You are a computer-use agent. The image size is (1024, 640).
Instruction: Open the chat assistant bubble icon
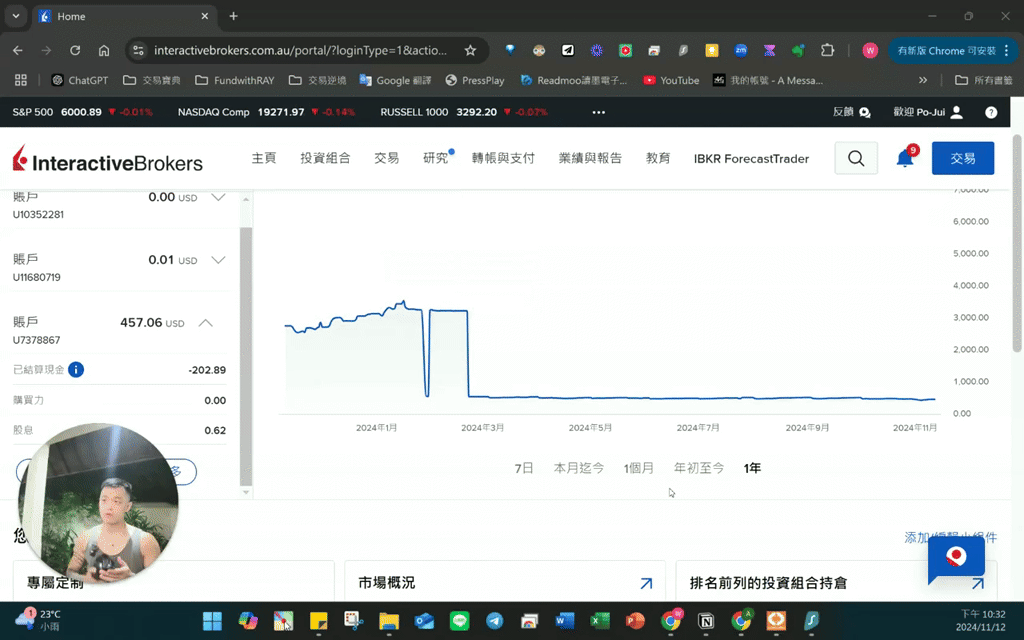(x=956, y=559)
